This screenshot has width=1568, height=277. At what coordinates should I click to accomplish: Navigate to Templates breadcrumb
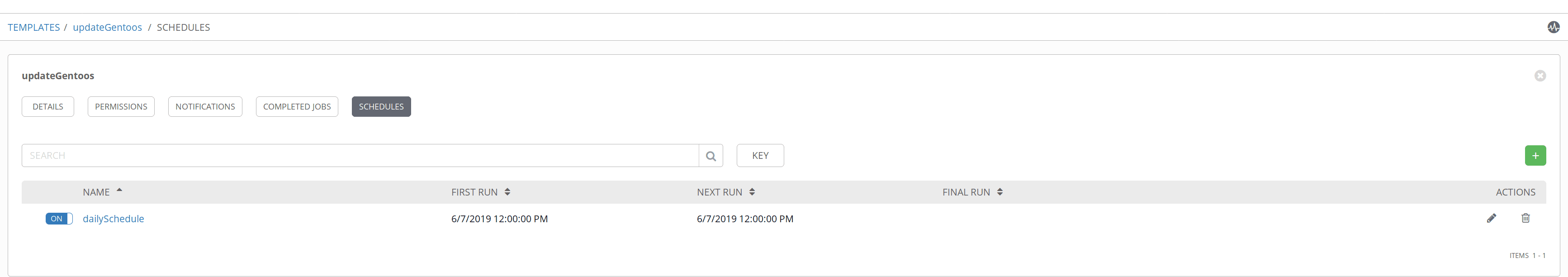coord(34,28)
